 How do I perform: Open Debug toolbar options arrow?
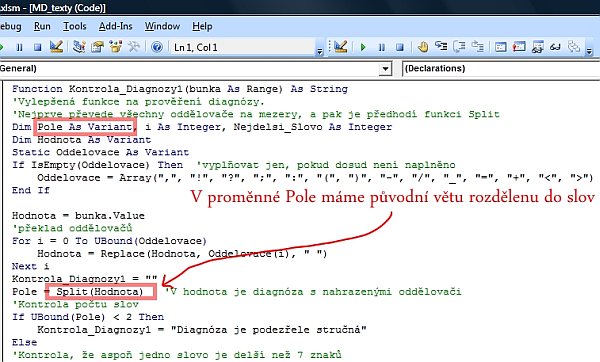(x=589, y=51)
